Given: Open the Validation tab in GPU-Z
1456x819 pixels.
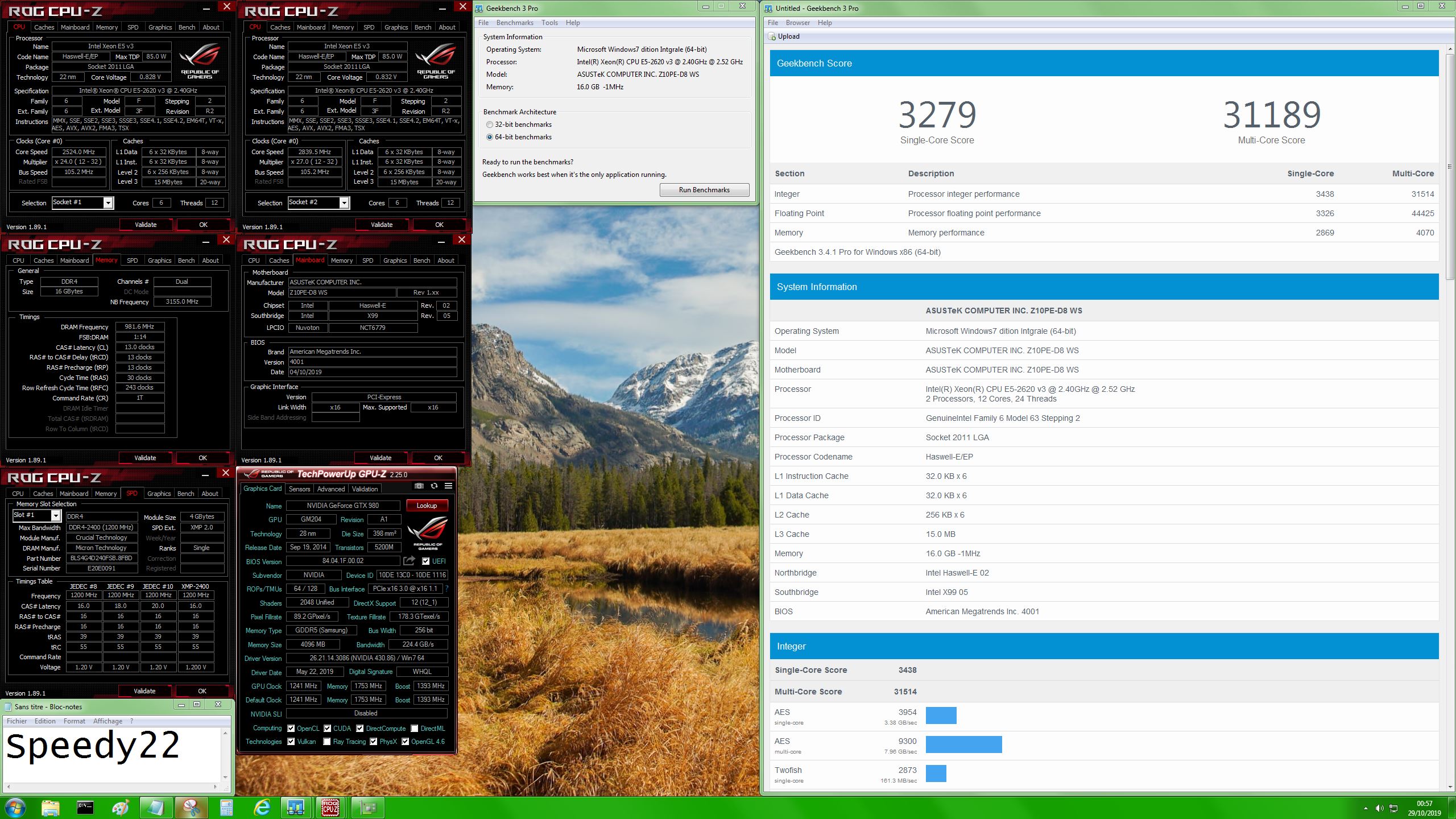Looking at the screenshot, I should pos(365,489).
